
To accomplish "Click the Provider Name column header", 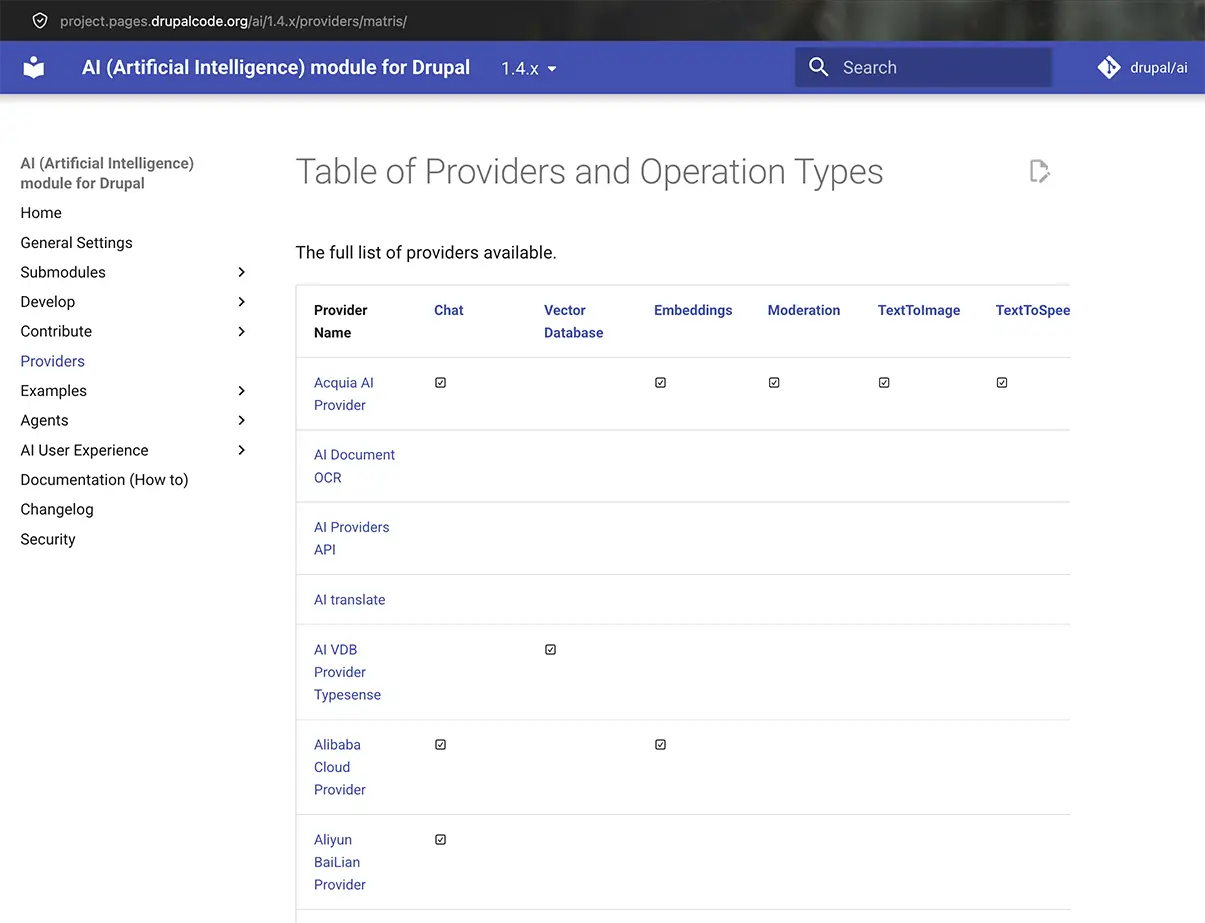I will pyautogui.click(x=341, y=321).
